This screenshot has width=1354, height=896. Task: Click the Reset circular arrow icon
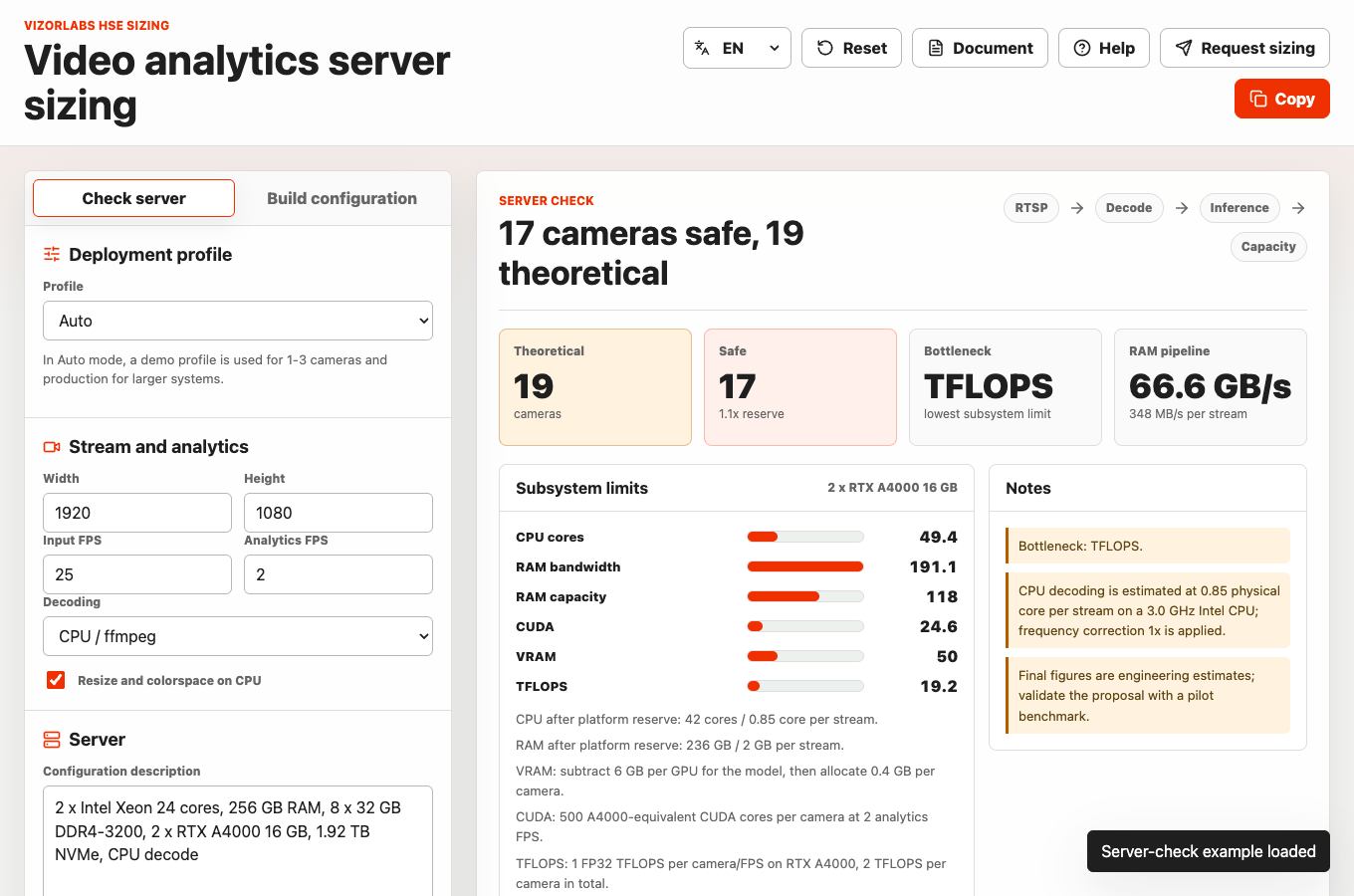coord(825,48)
